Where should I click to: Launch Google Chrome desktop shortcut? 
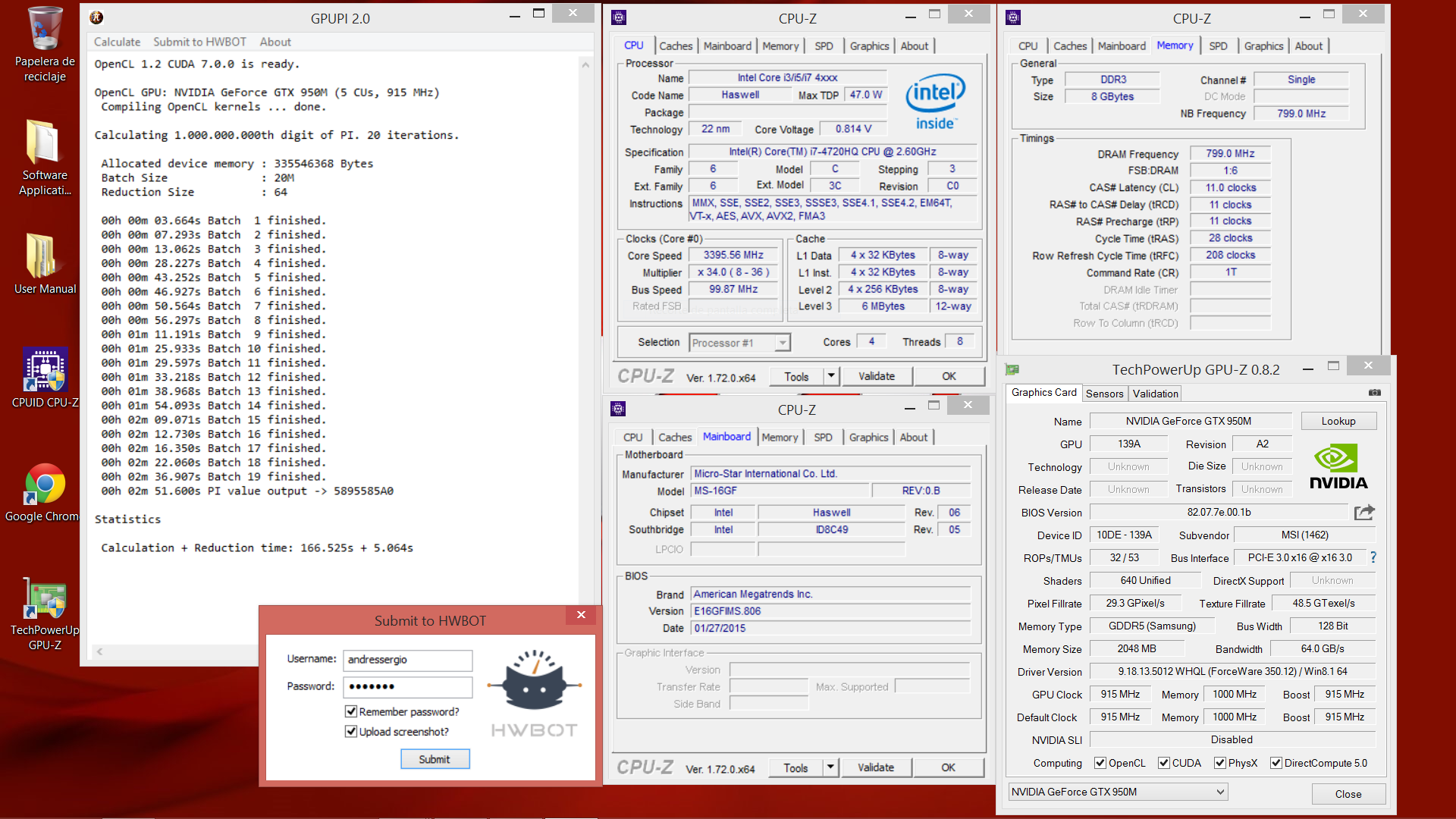point(45,491)
